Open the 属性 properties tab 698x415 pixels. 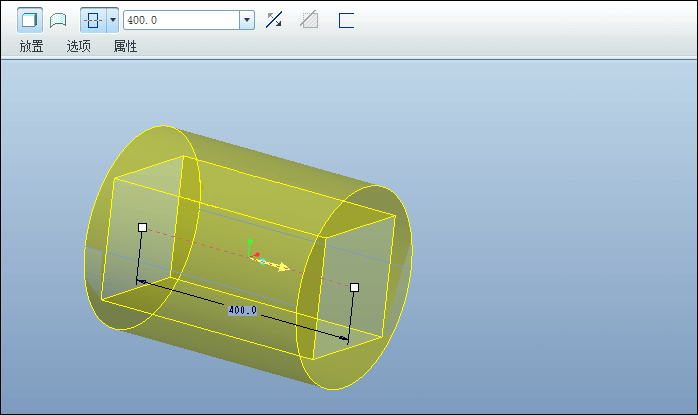point(125,46)
